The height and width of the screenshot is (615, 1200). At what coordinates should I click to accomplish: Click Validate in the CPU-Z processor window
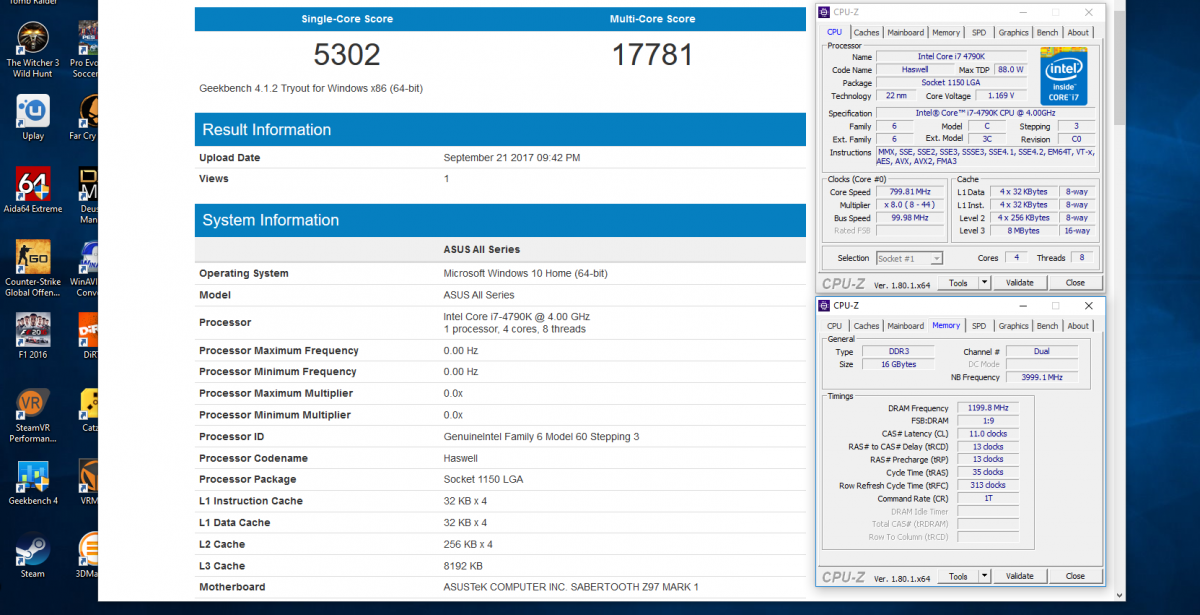coord(1019,283)
